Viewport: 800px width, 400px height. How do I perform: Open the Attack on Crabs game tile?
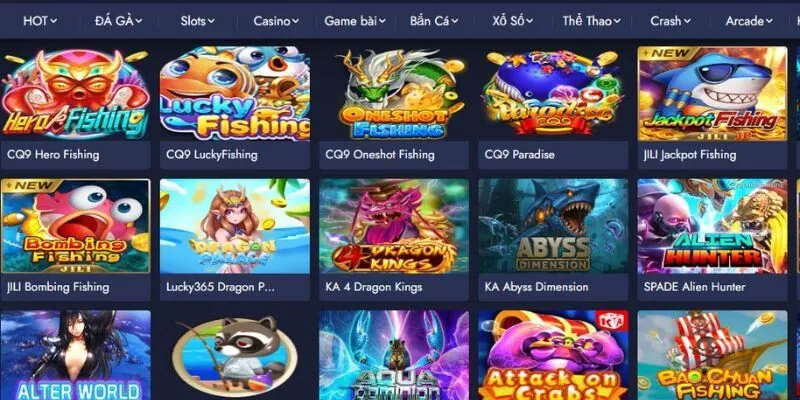pos(553,355)
